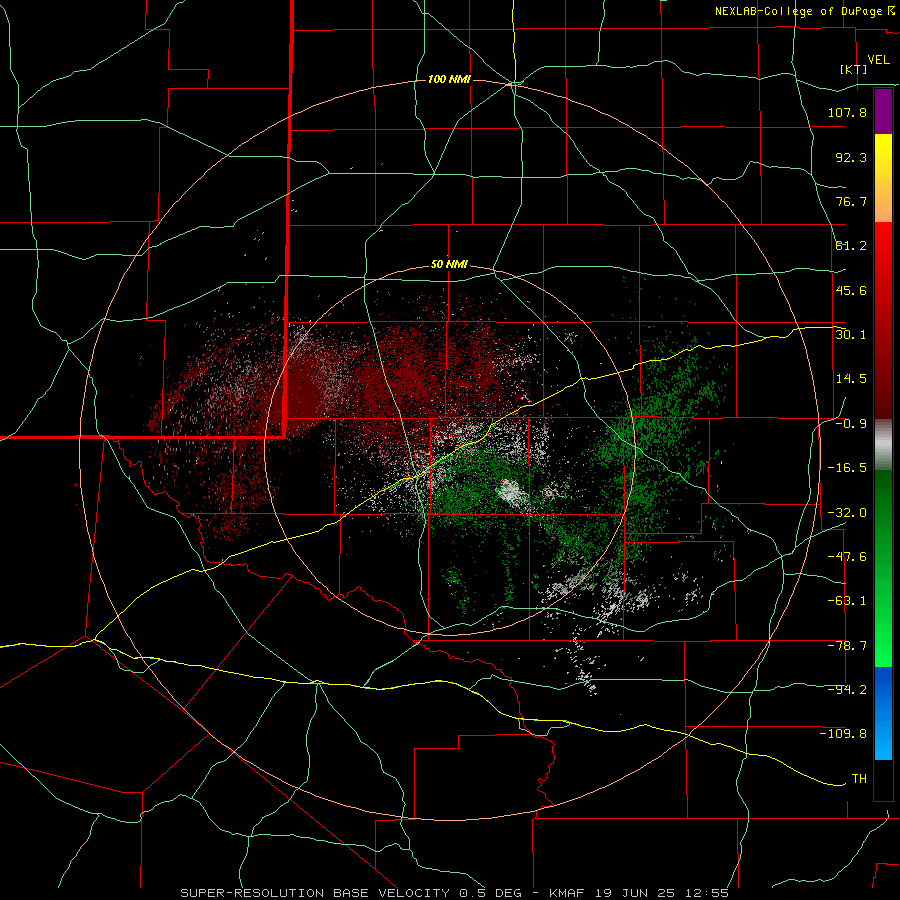Image resolution: width=900 pixels, height=900 pixels.
Task: Click the -16.5 legend value
Action: pos(847,468)
